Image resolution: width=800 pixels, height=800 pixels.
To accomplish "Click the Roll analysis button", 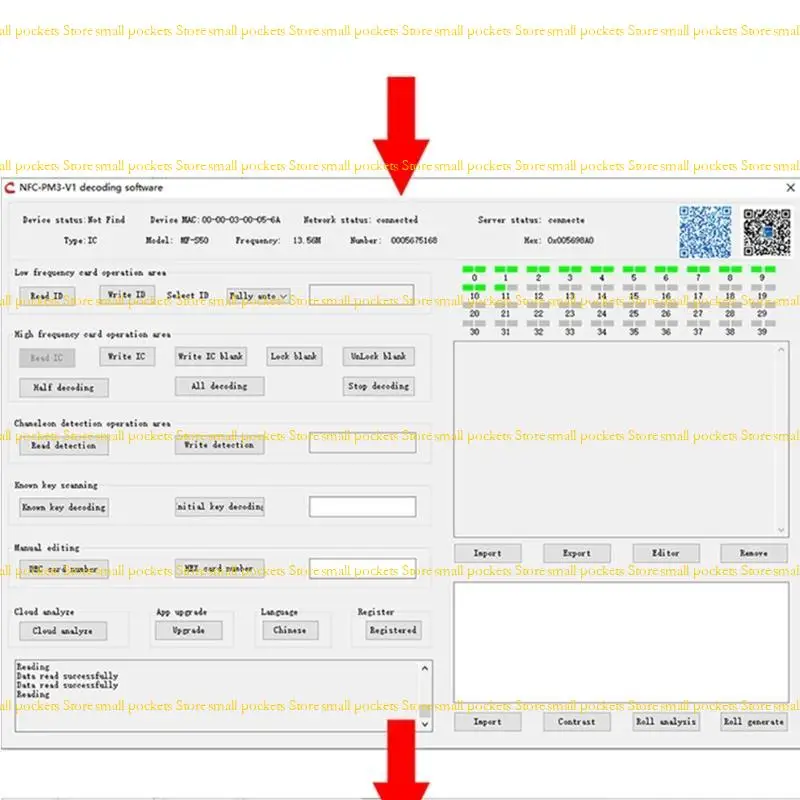I will click(x=666, y=721).
